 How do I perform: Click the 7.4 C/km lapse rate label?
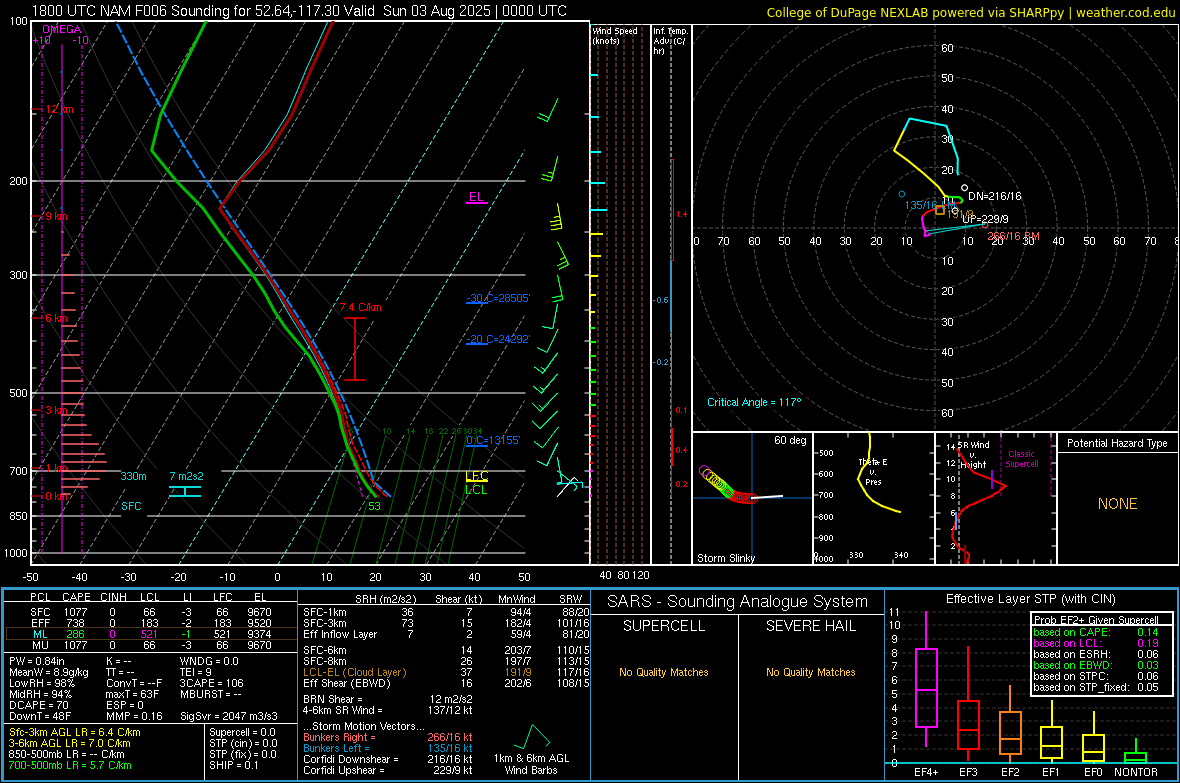coord(360,307)
